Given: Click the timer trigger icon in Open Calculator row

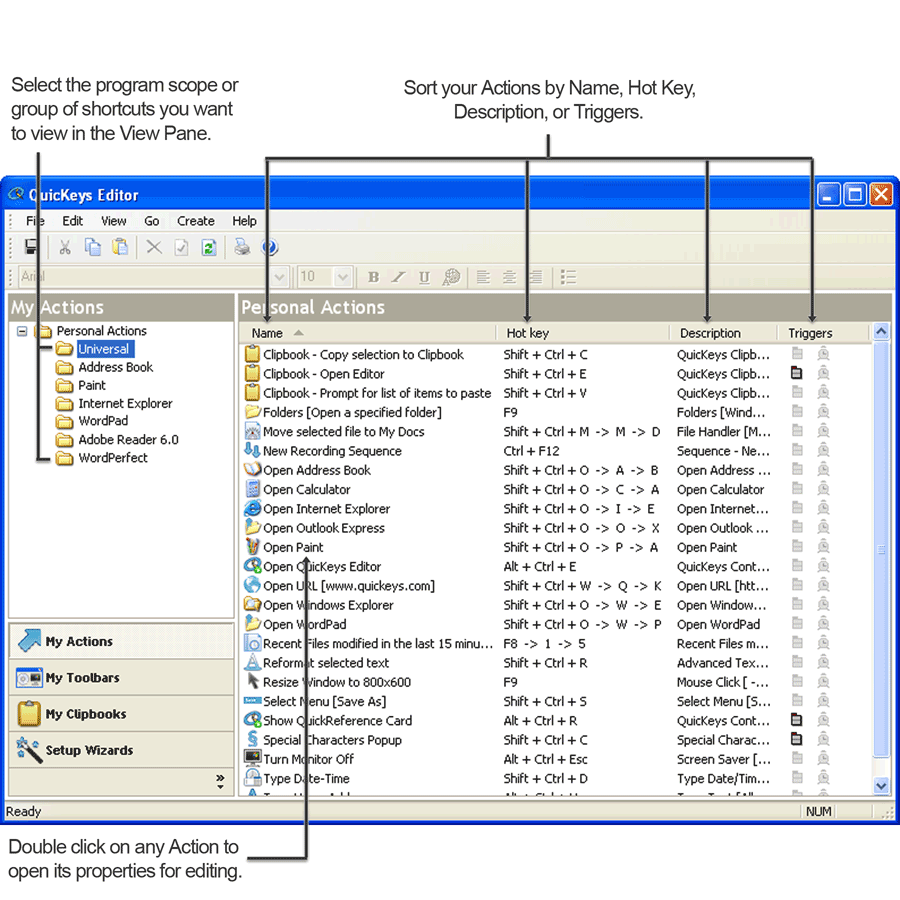Looking at the screenshot, I should pos(824,489).
